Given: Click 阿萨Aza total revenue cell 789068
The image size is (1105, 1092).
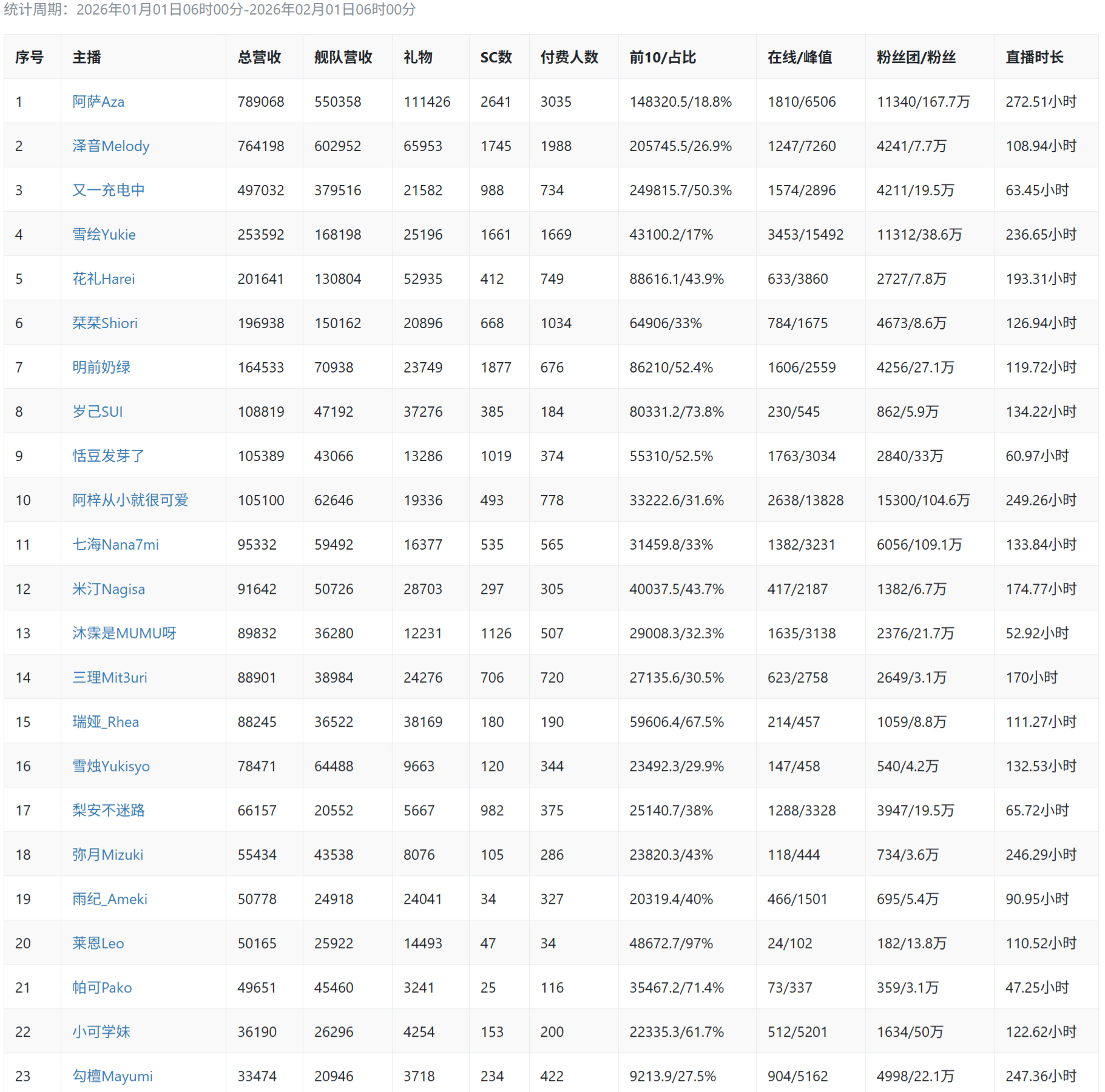Looking at the screenshot, I should point(261,102).
